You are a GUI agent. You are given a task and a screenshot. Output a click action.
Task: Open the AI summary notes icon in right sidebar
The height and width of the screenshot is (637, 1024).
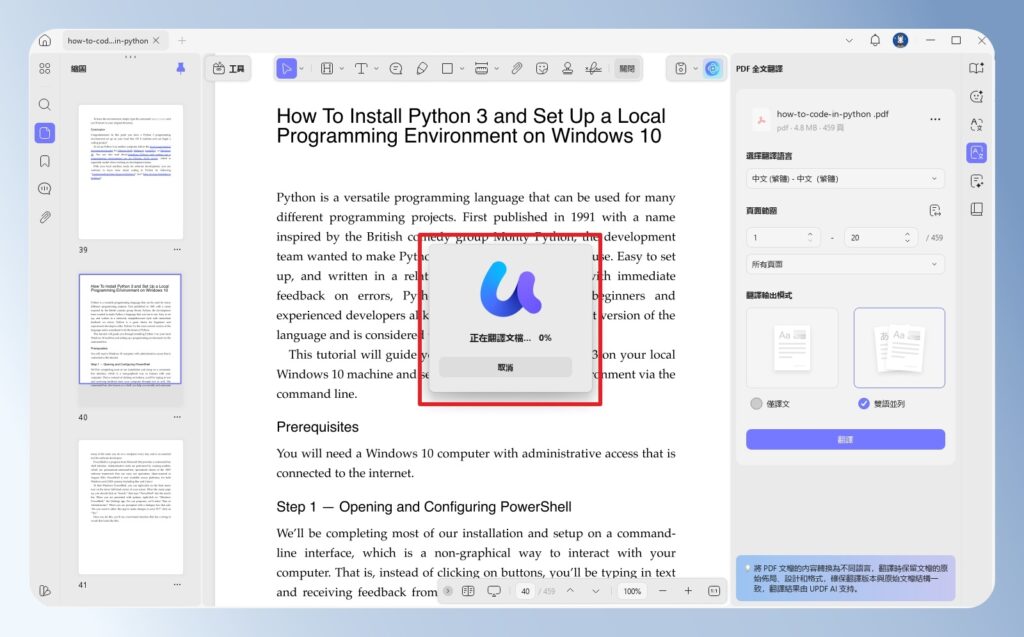[x=976, y=181]
